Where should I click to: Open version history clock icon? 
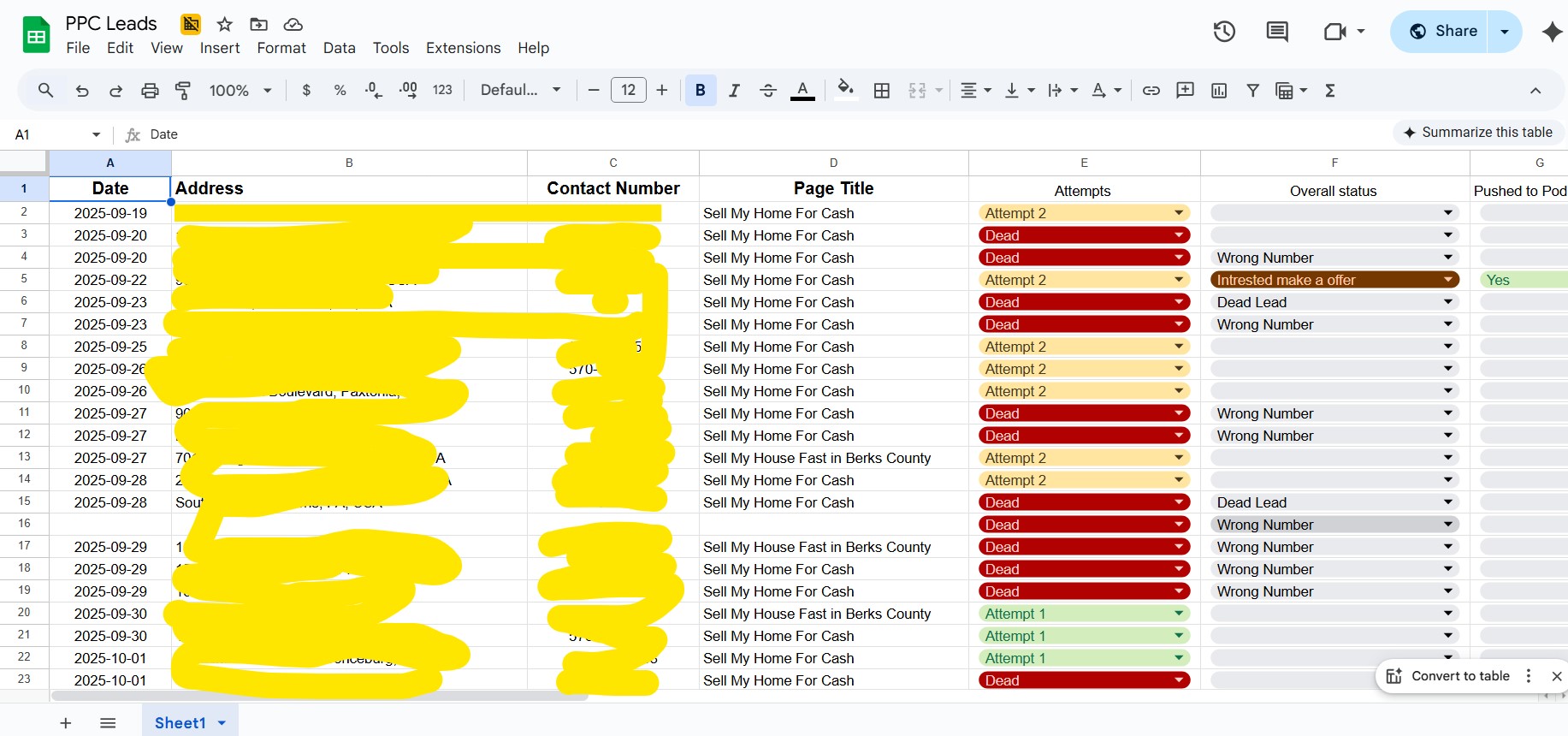point(1224,32)
